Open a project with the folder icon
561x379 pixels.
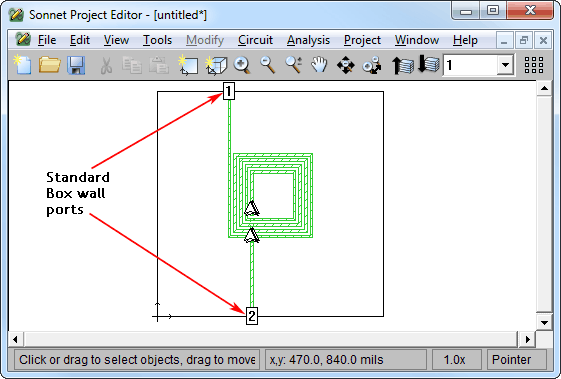click(49, 65)
